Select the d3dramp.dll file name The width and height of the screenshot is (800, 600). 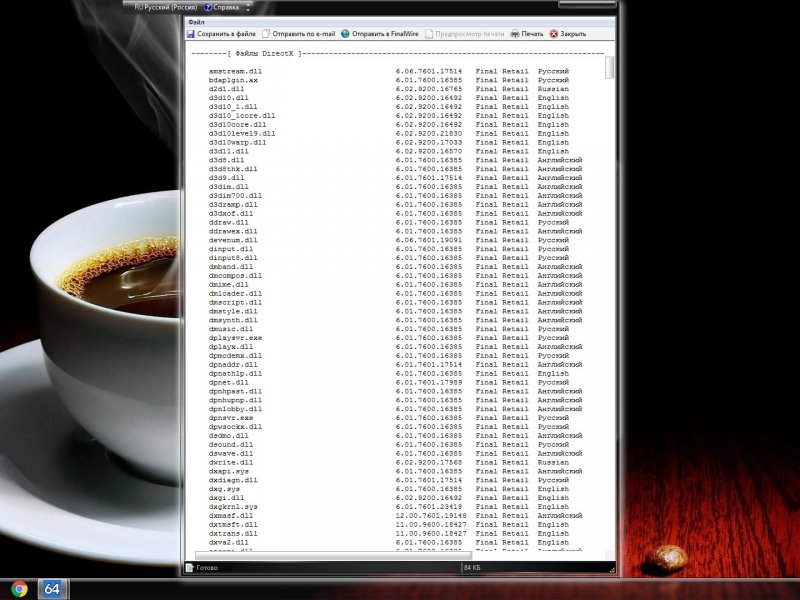233,205
